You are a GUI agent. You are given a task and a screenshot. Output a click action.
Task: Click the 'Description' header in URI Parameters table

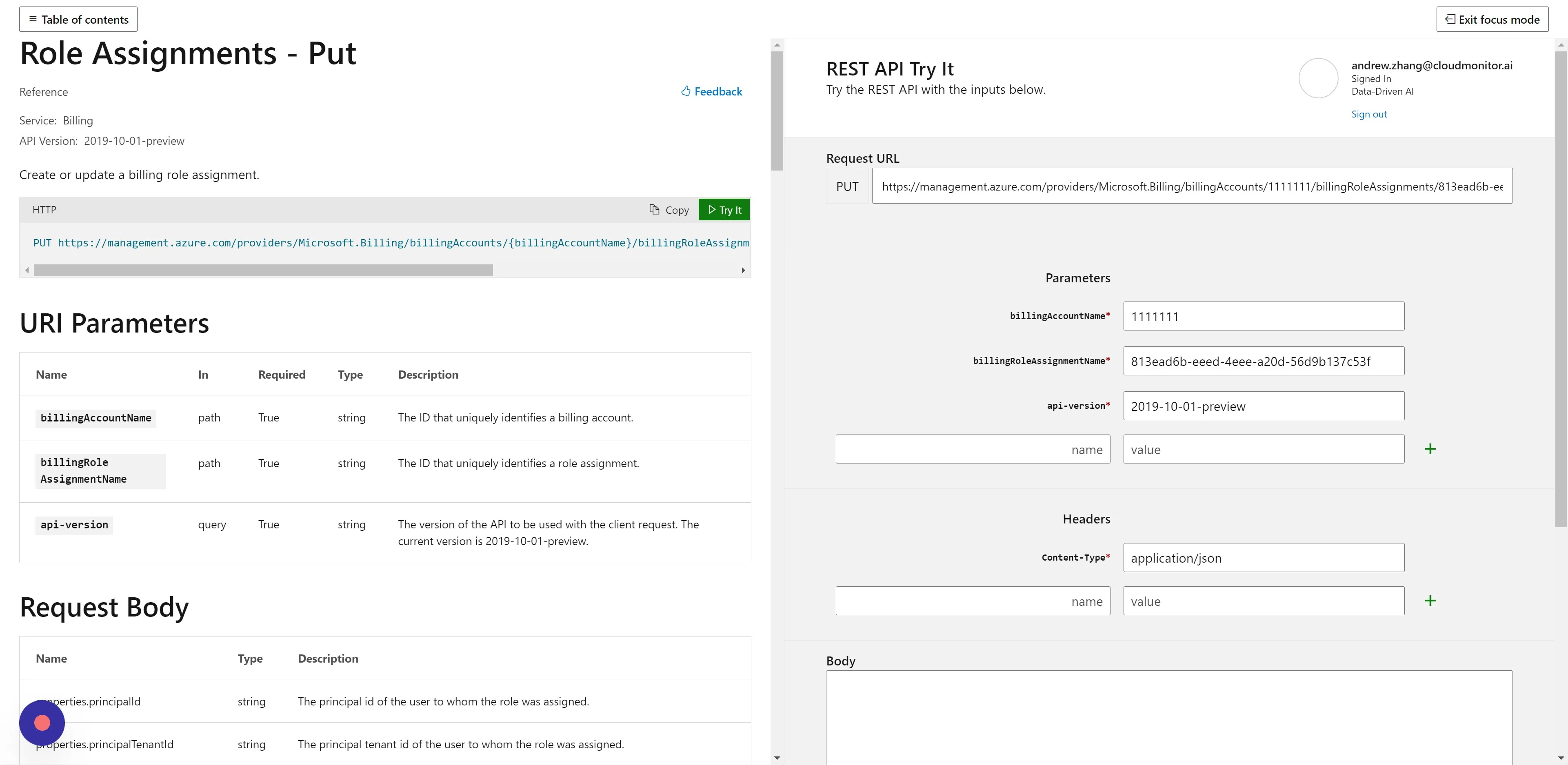(428, 374)
